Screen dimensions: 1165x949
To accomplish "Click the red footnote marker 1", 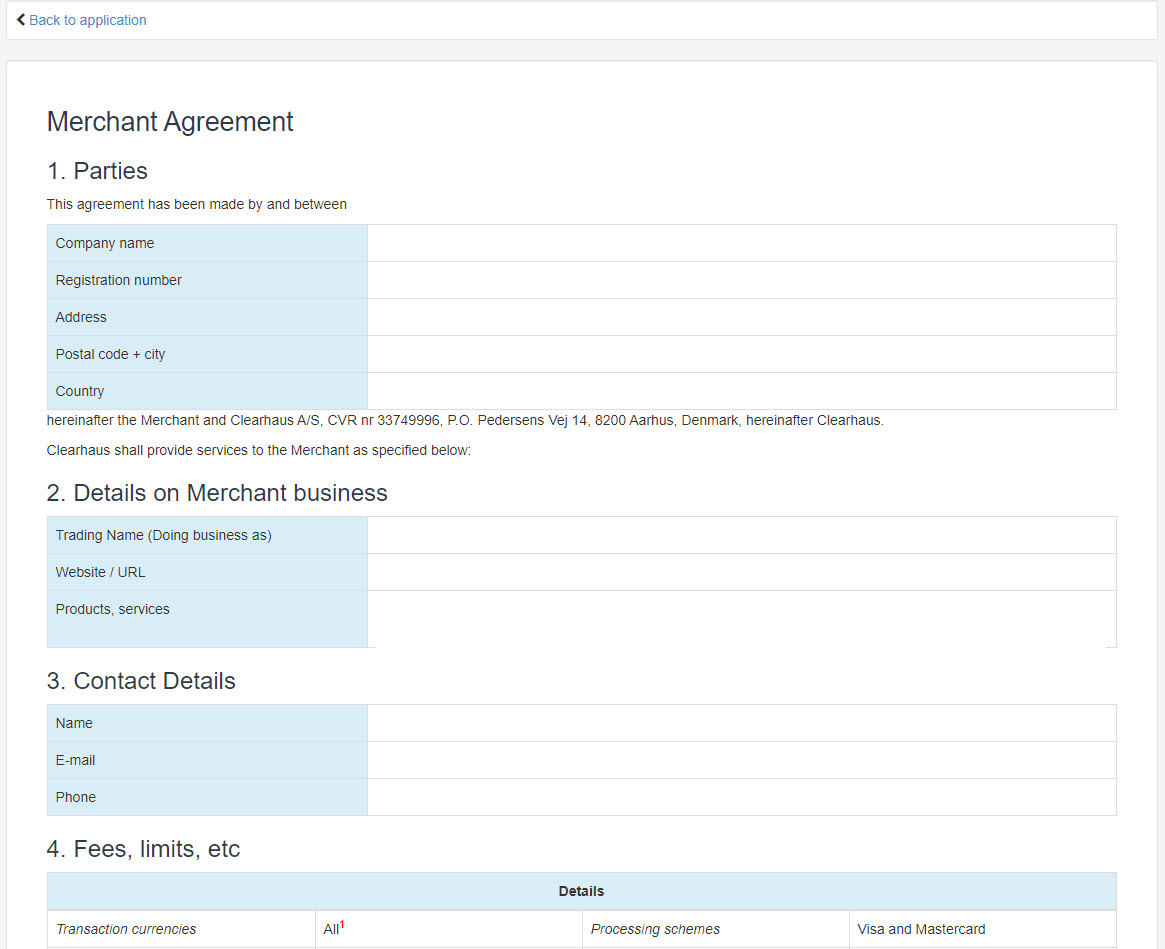I will 342,924.
